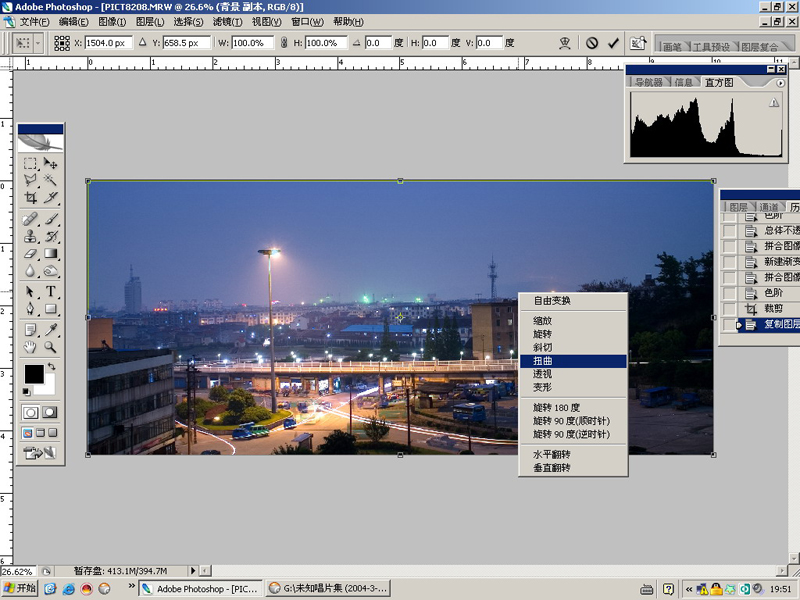Open the 滤镜 menu
This screenshot has height=600, width=800.
tap(227, 22)
